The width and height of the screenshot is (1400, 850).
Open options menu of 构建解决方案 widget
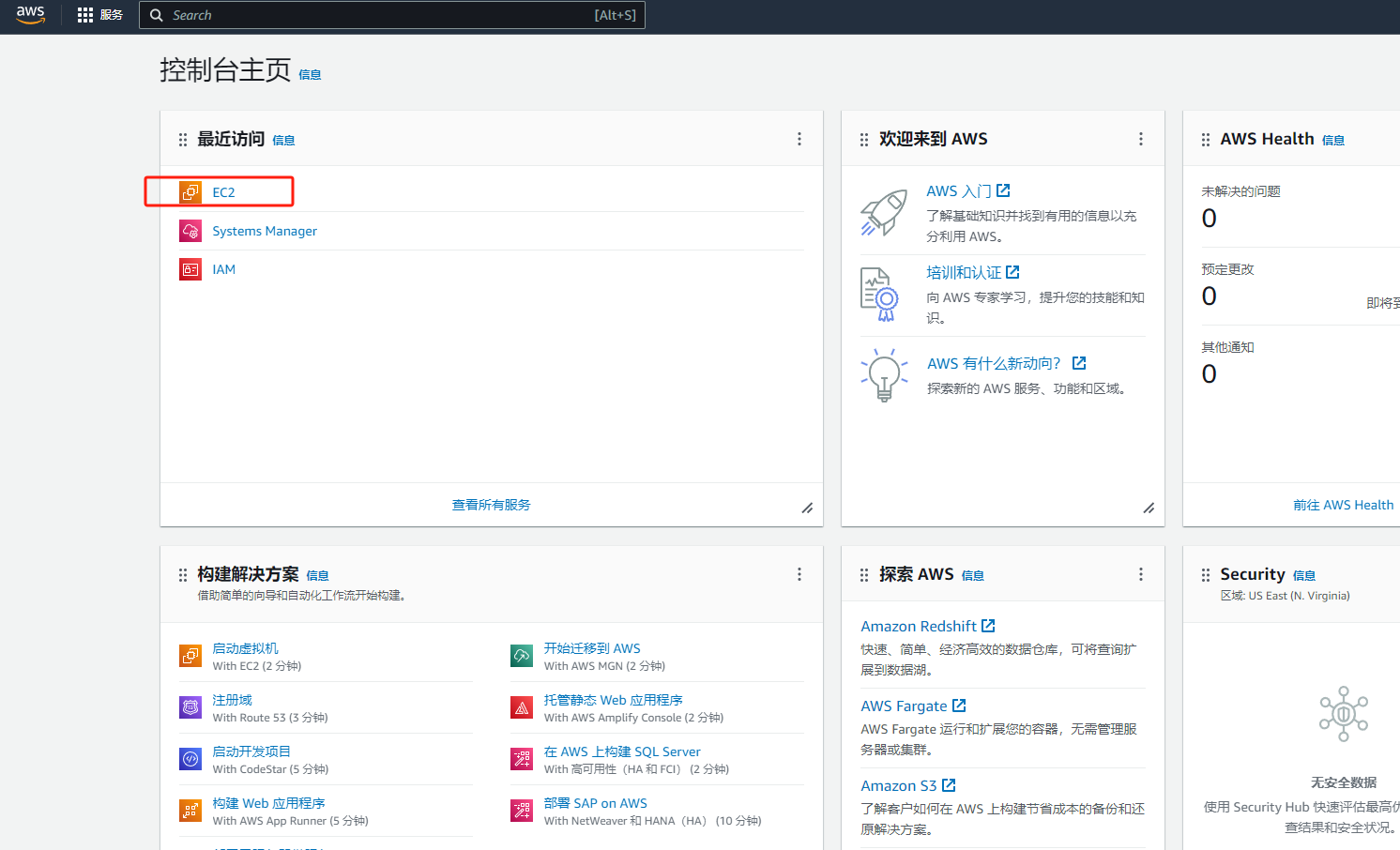point(799,574)
